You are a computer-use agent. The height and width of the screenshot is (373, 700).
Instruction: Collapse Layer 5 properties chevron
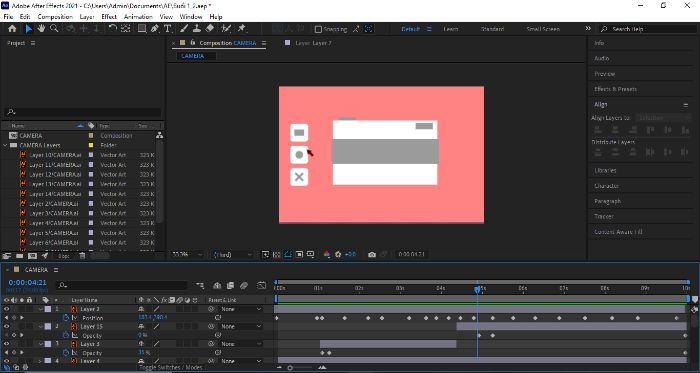tap(41, 344)
